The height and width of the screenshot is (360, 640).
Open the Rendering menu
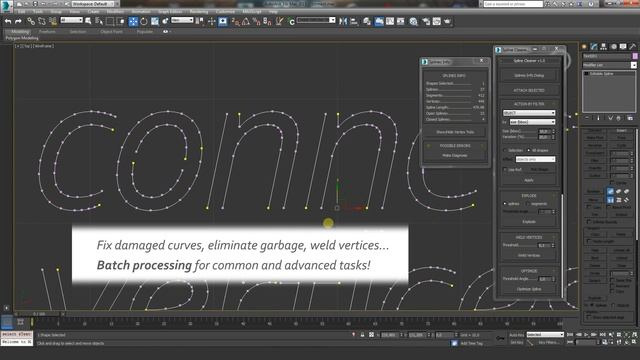click(x=199, y=12)
